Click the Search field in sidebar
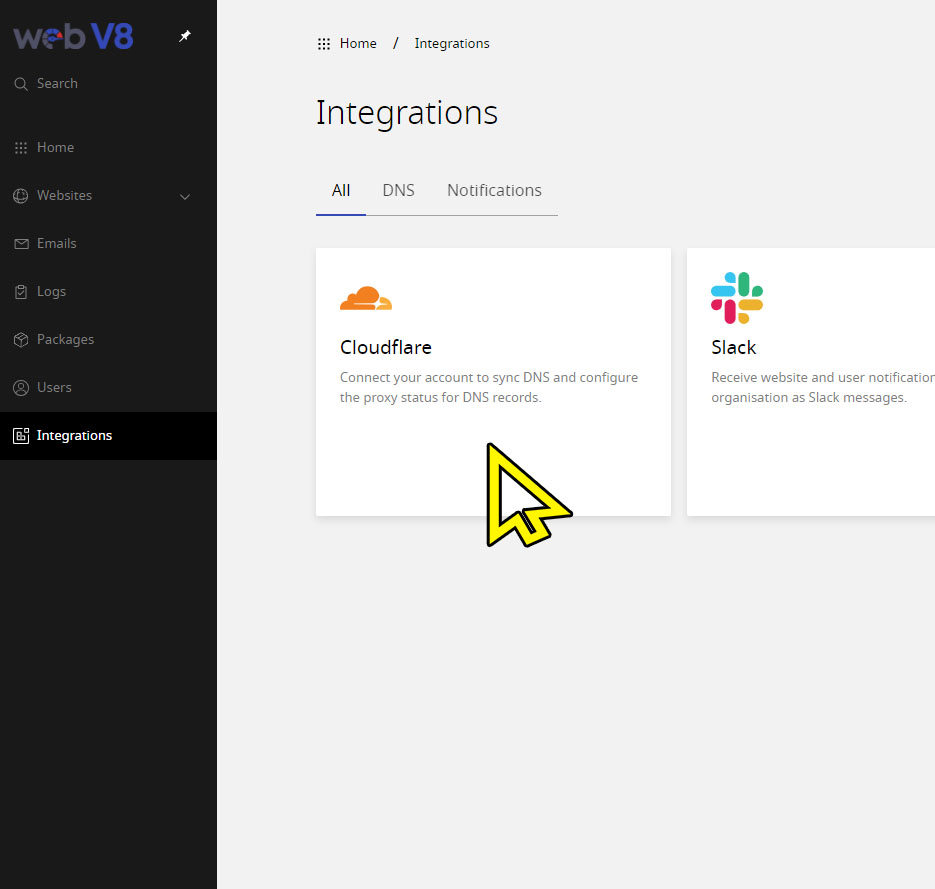The image size is (935, 889). (x=57, y=84)
